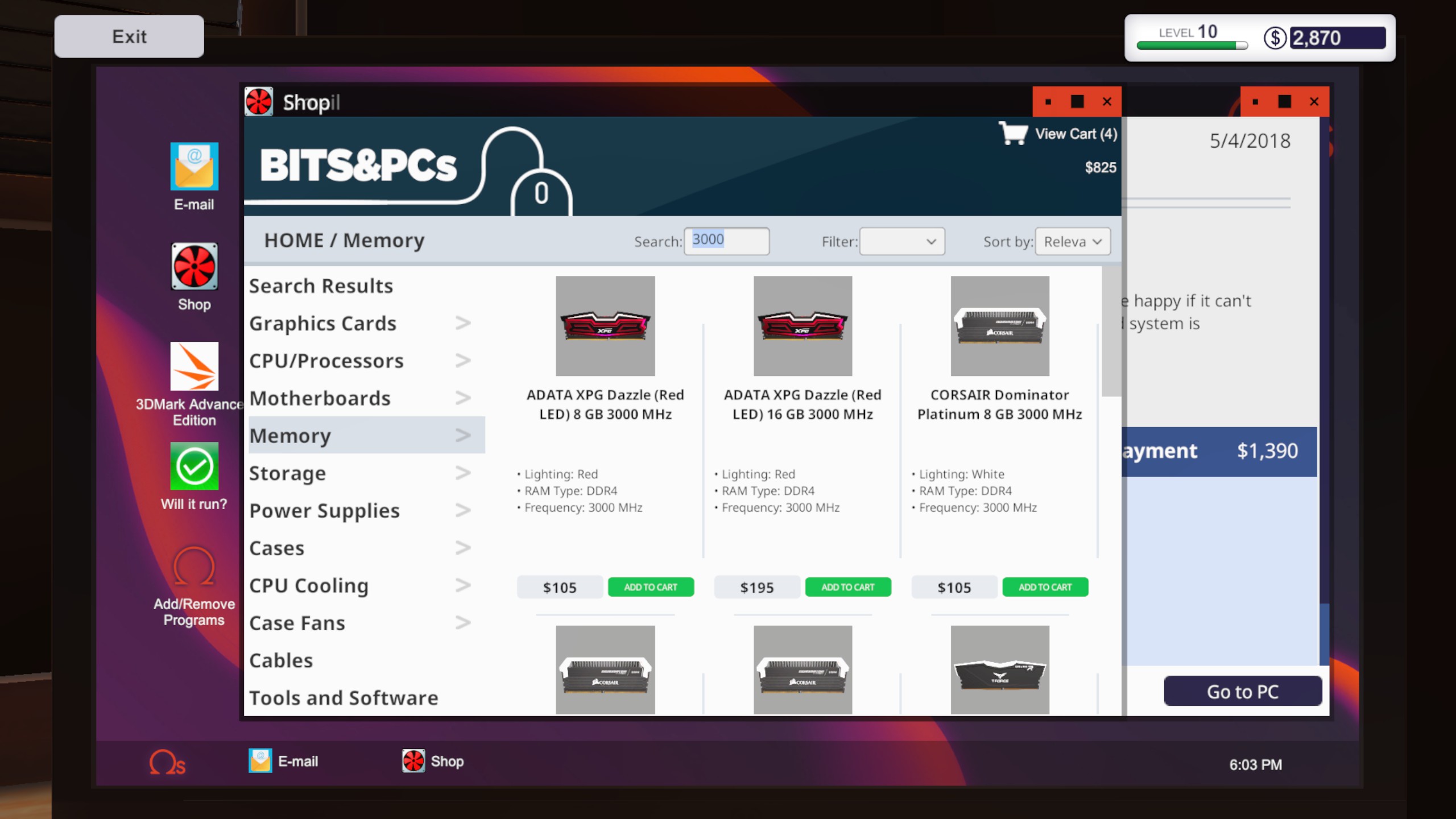Open ADATA XPG Dazzle 16 GB product image
The image size is (1456, 819).
tap(803, 326)
